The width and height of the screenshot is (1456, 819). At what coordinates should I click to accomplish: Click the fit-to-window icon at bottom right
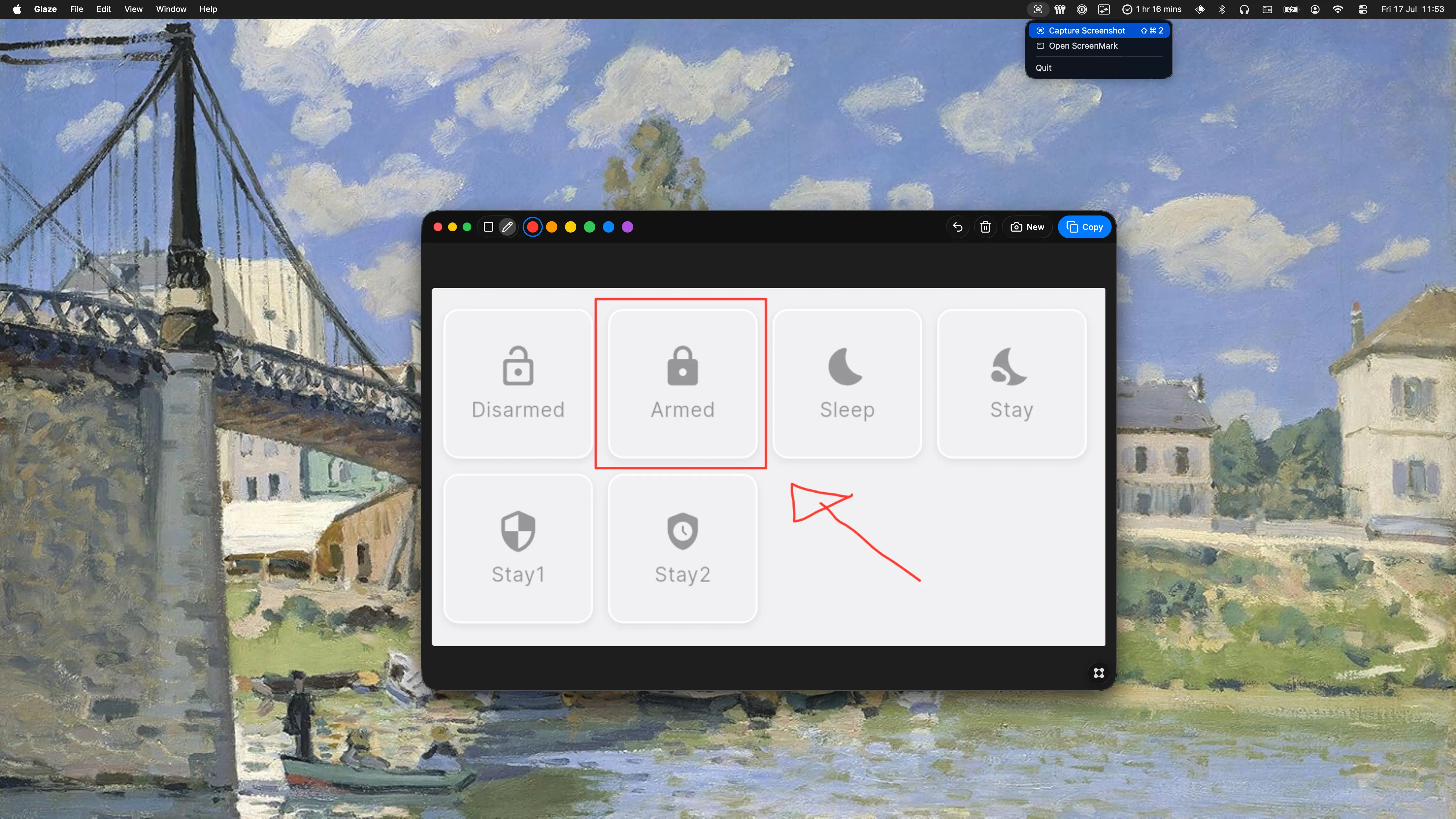click(1098, 673)
